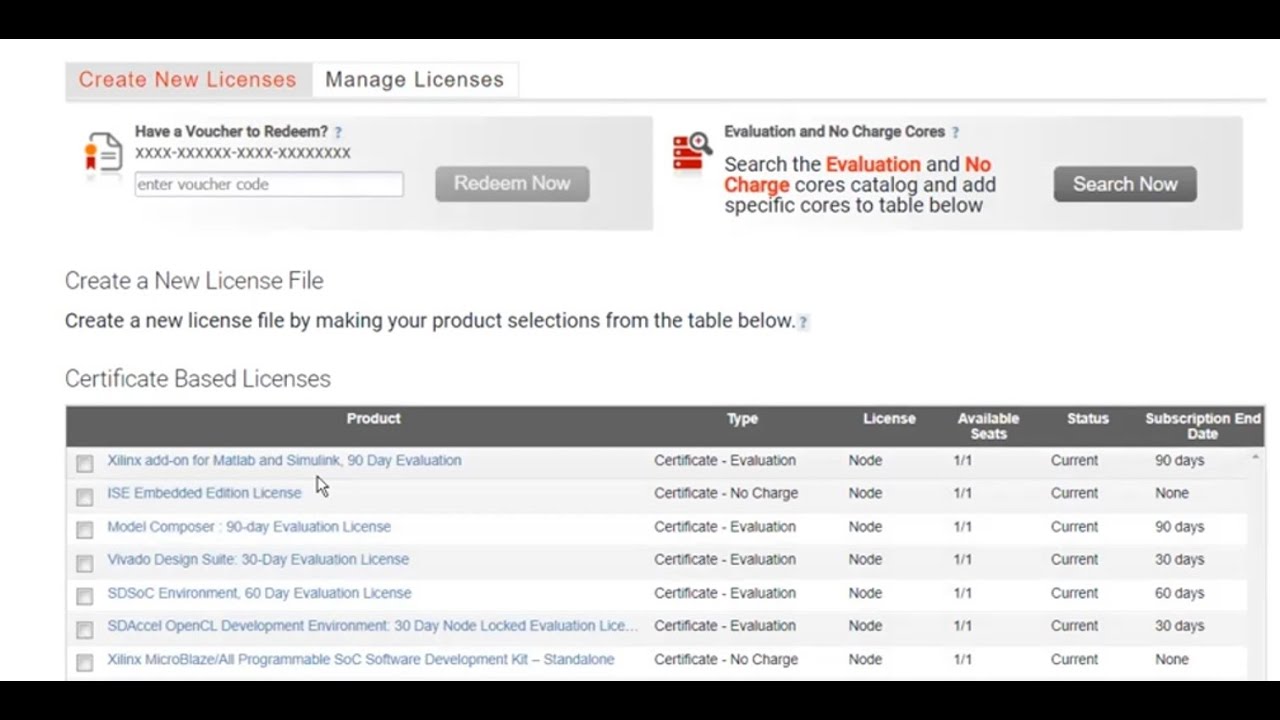Click 'Certificate - No Charge' in ISE Embedded row
1280x720 pixels.
coord(726,493)
